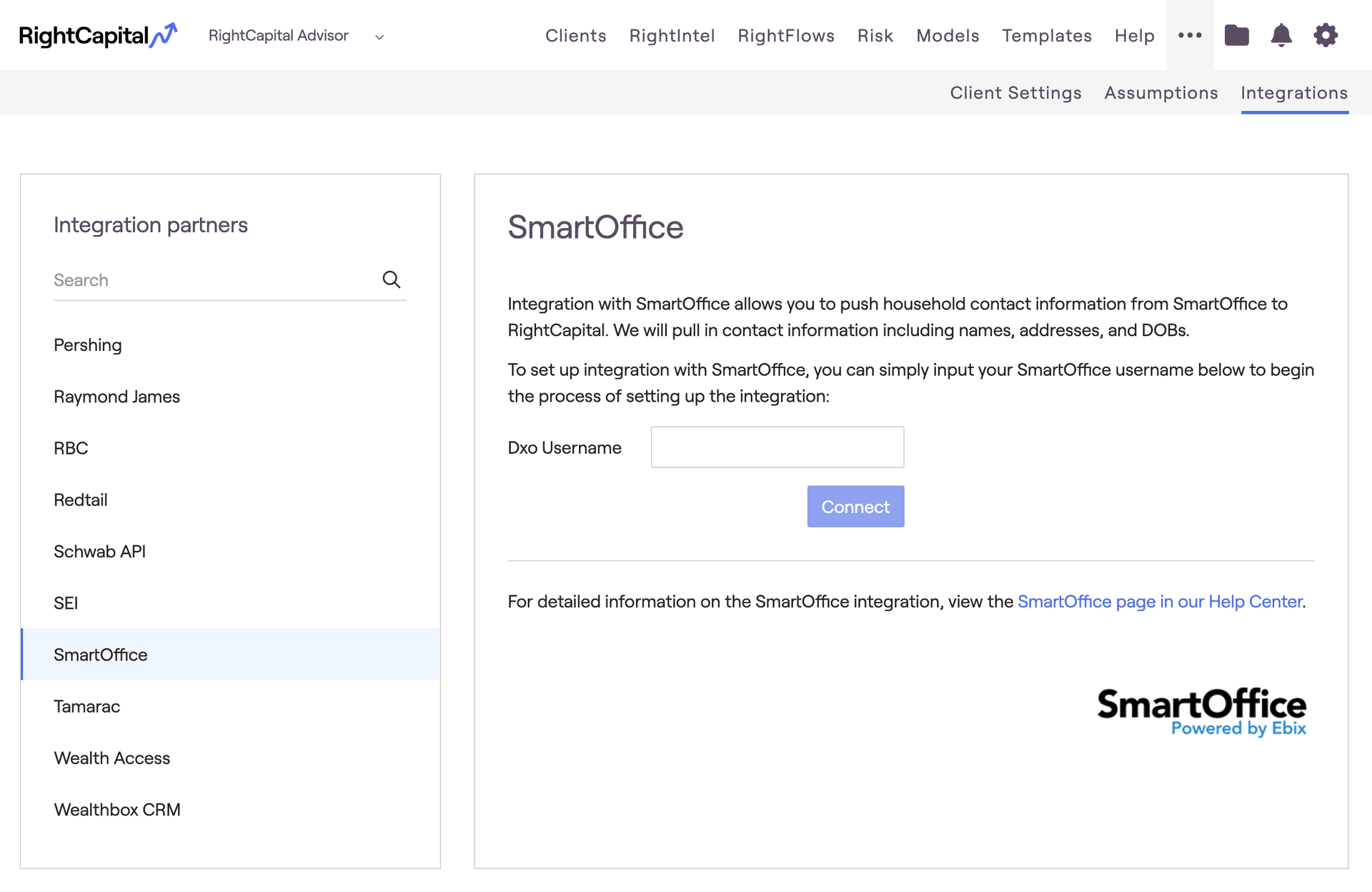
Task: Open the SmartOffice Help Center page link
Action: [1160, 602]
